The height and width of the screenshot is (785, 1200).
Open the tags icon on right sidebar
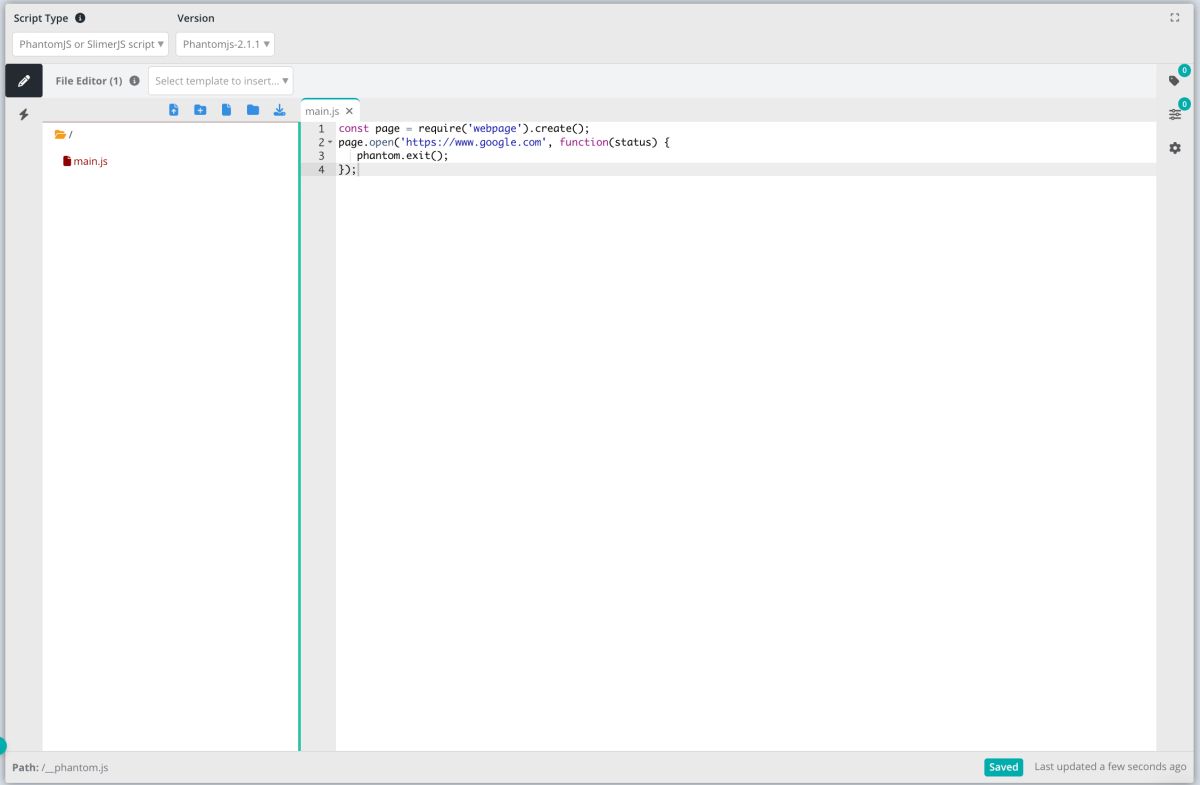click(1175, 81)
